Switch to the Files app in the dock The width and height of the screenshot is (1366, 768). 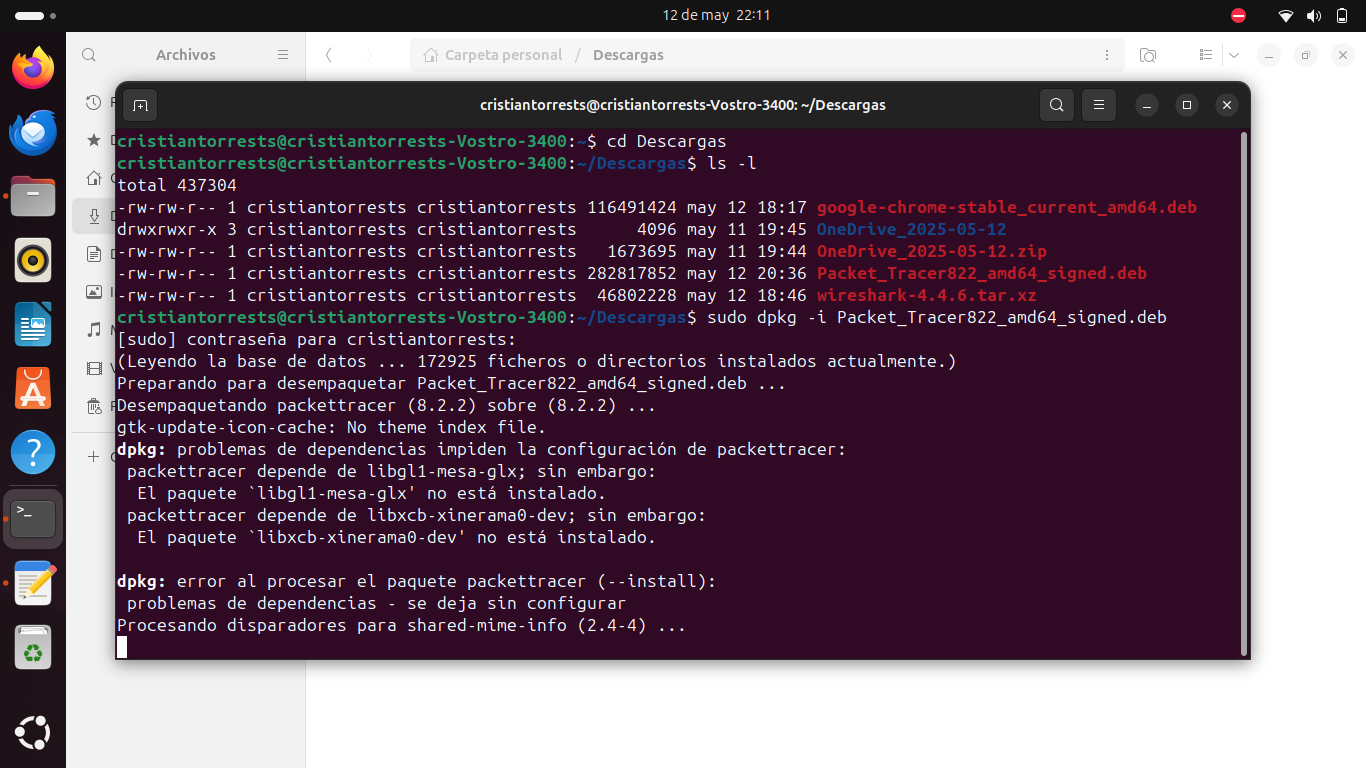[x=33, y=196]
